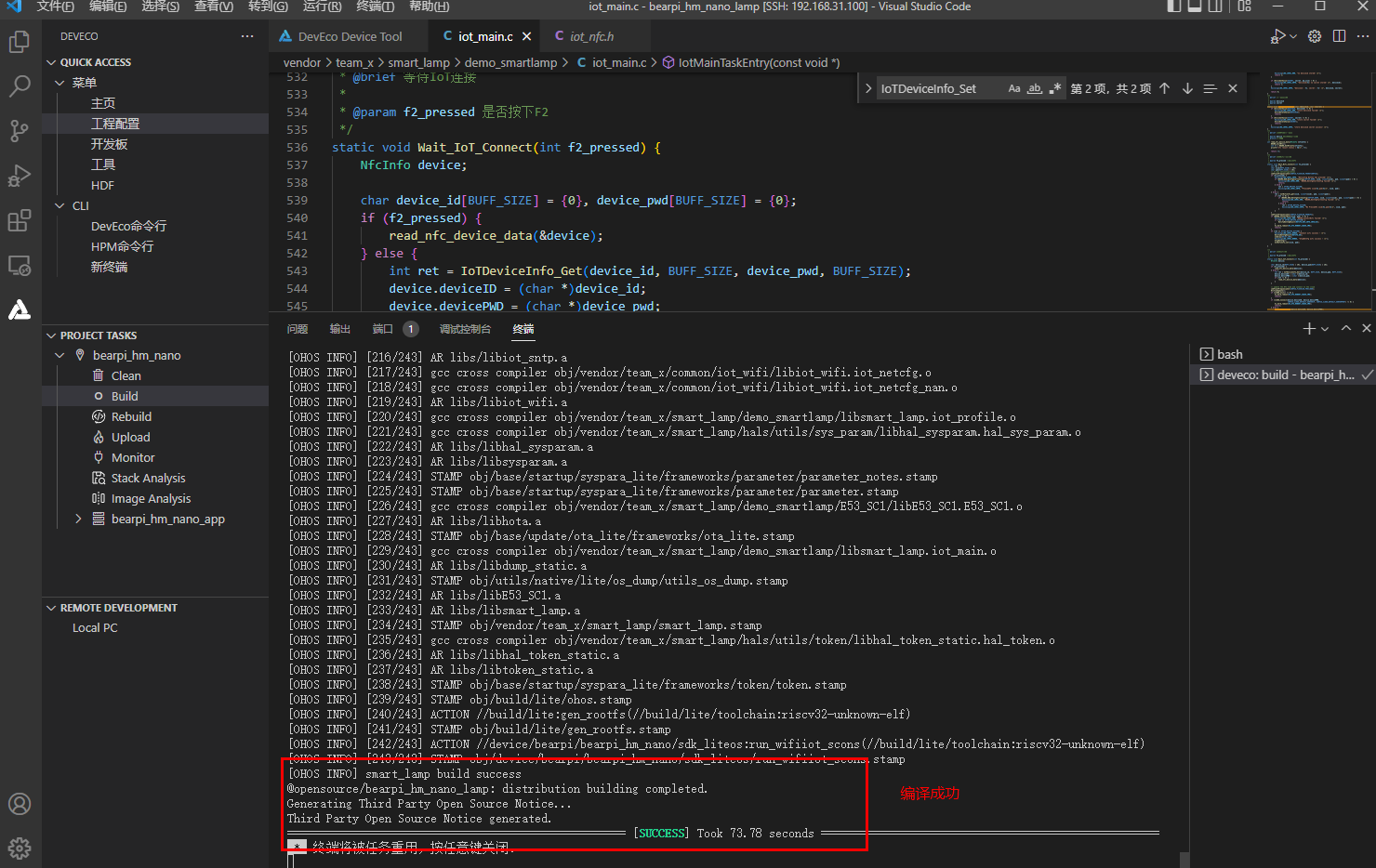This screenshot has height=868, width=1376.
Task: Go to previous find match
Action: pos(1165,88)
